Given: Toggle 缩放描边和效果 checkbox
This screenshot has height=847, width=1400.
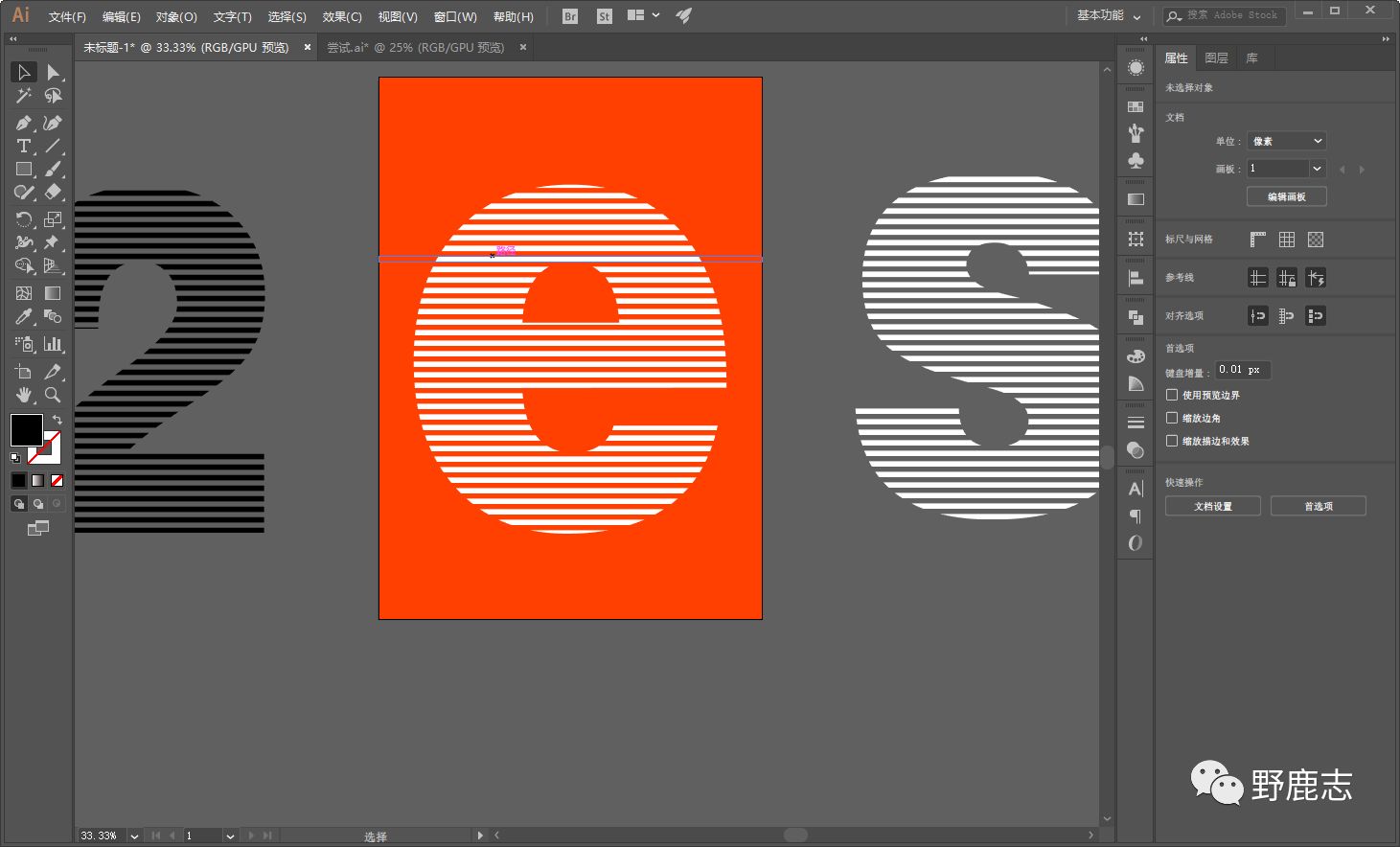Looking at the screenshot, I should coord(1172,441).
